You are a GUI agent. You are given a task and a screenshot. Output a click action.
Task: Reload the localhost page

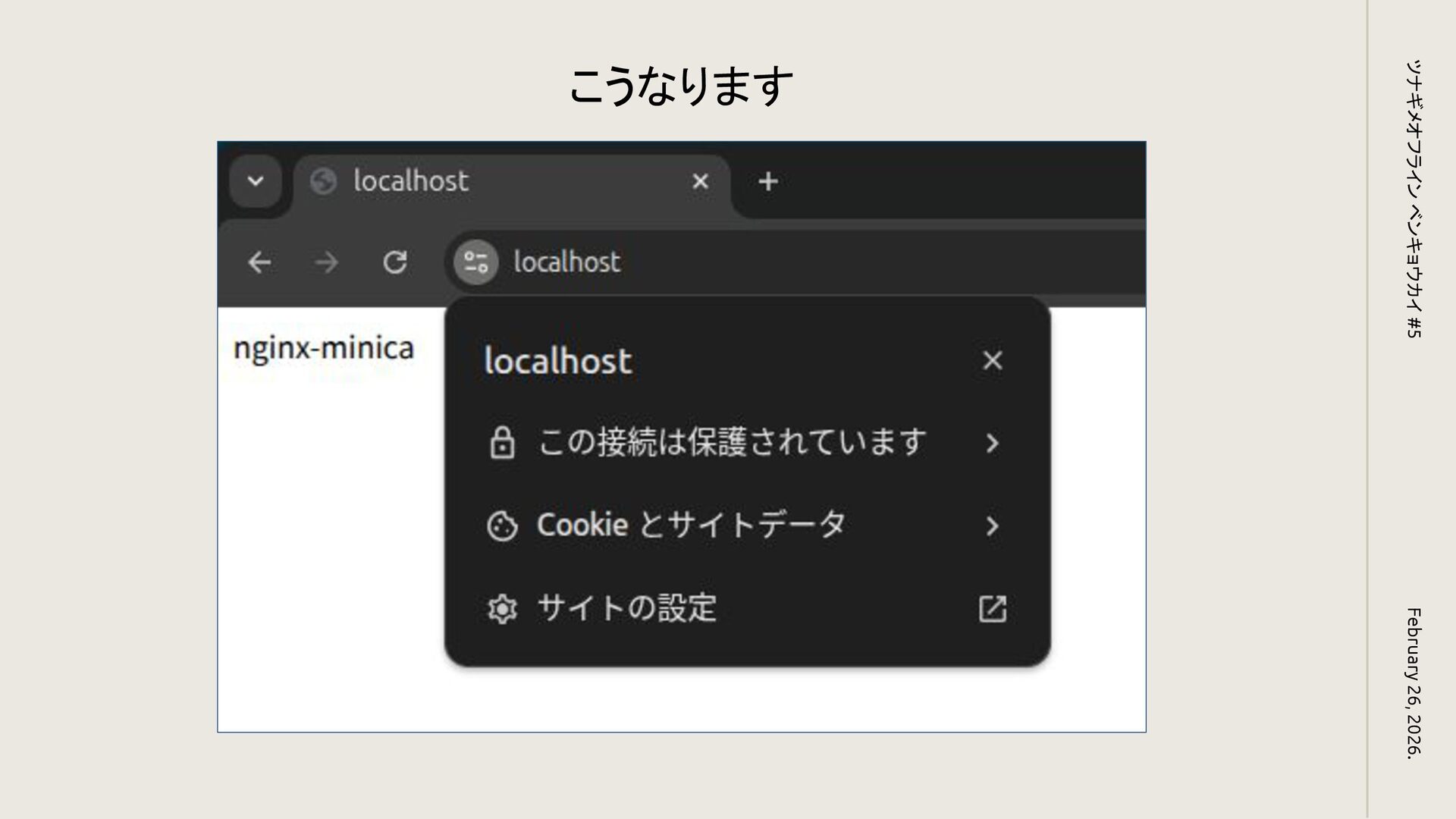point(394,262)
